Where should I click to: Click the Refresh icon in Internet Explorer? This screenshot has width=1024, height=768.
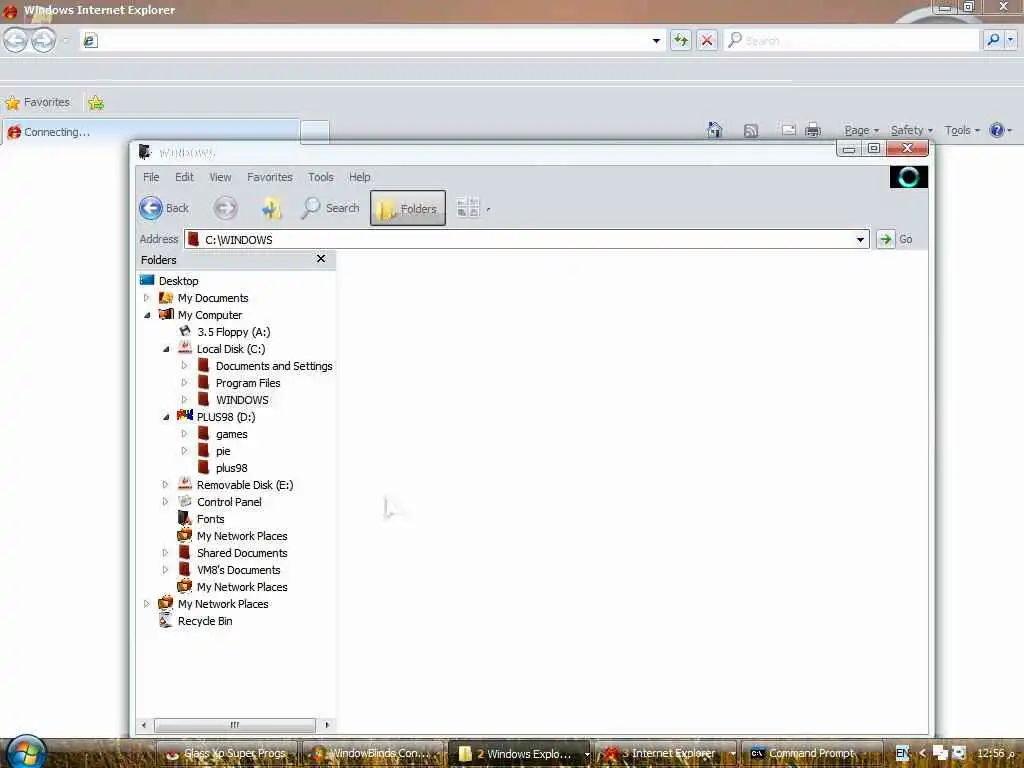click(680, 40)
